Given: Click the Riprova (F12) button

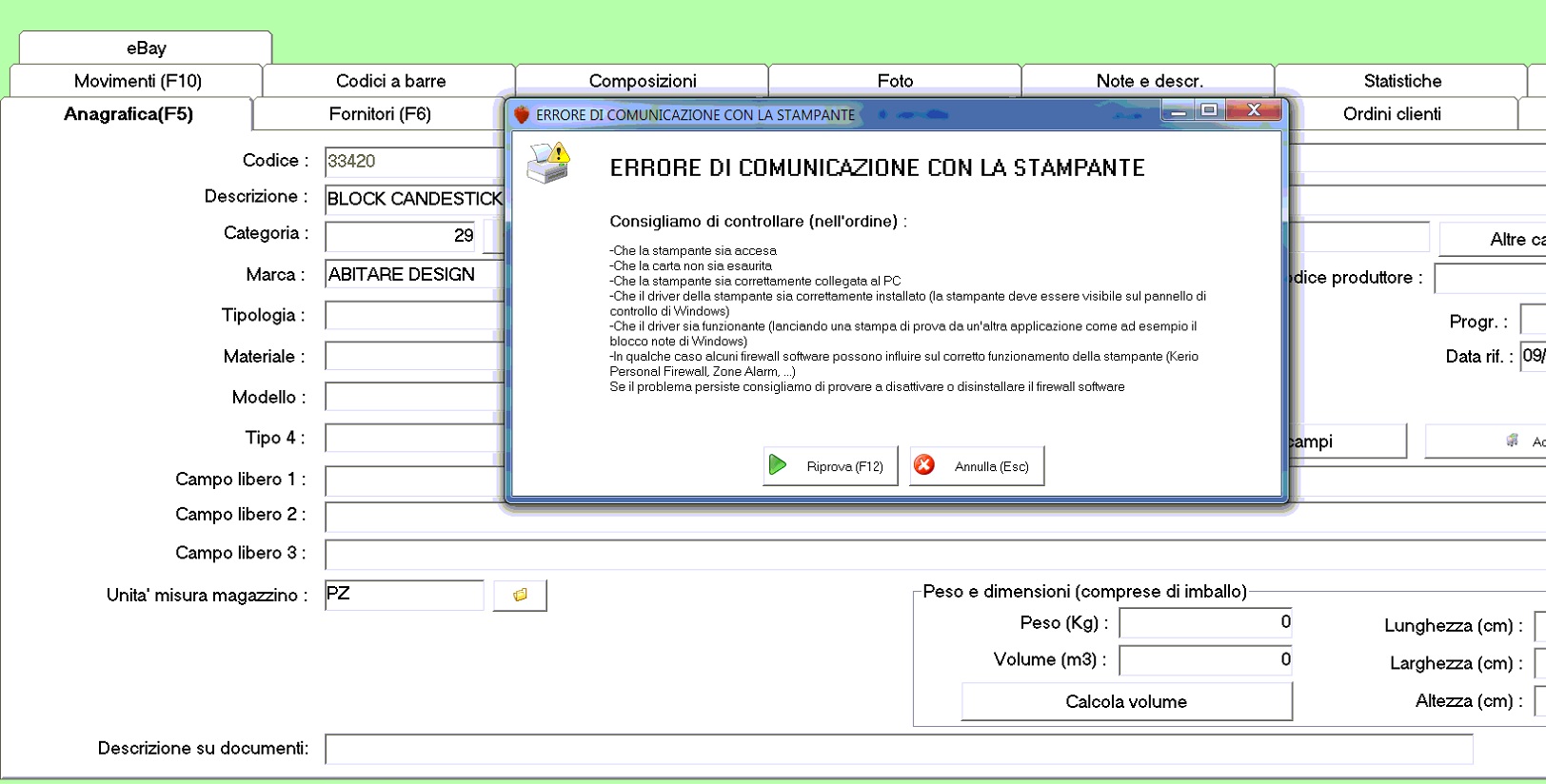Looking at the screenshot, I should (x=830, y=466).
